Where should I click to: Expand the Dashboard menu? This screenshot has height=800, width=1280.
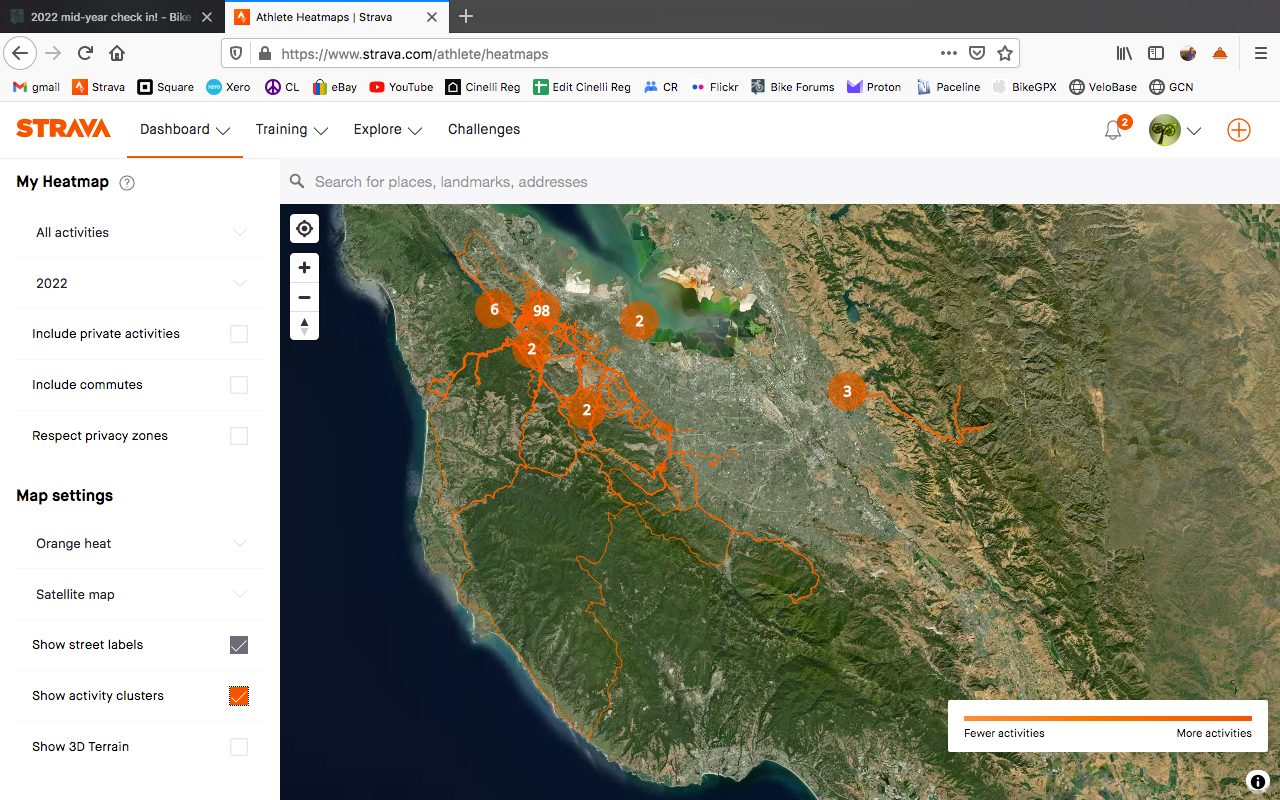(185, 130)
